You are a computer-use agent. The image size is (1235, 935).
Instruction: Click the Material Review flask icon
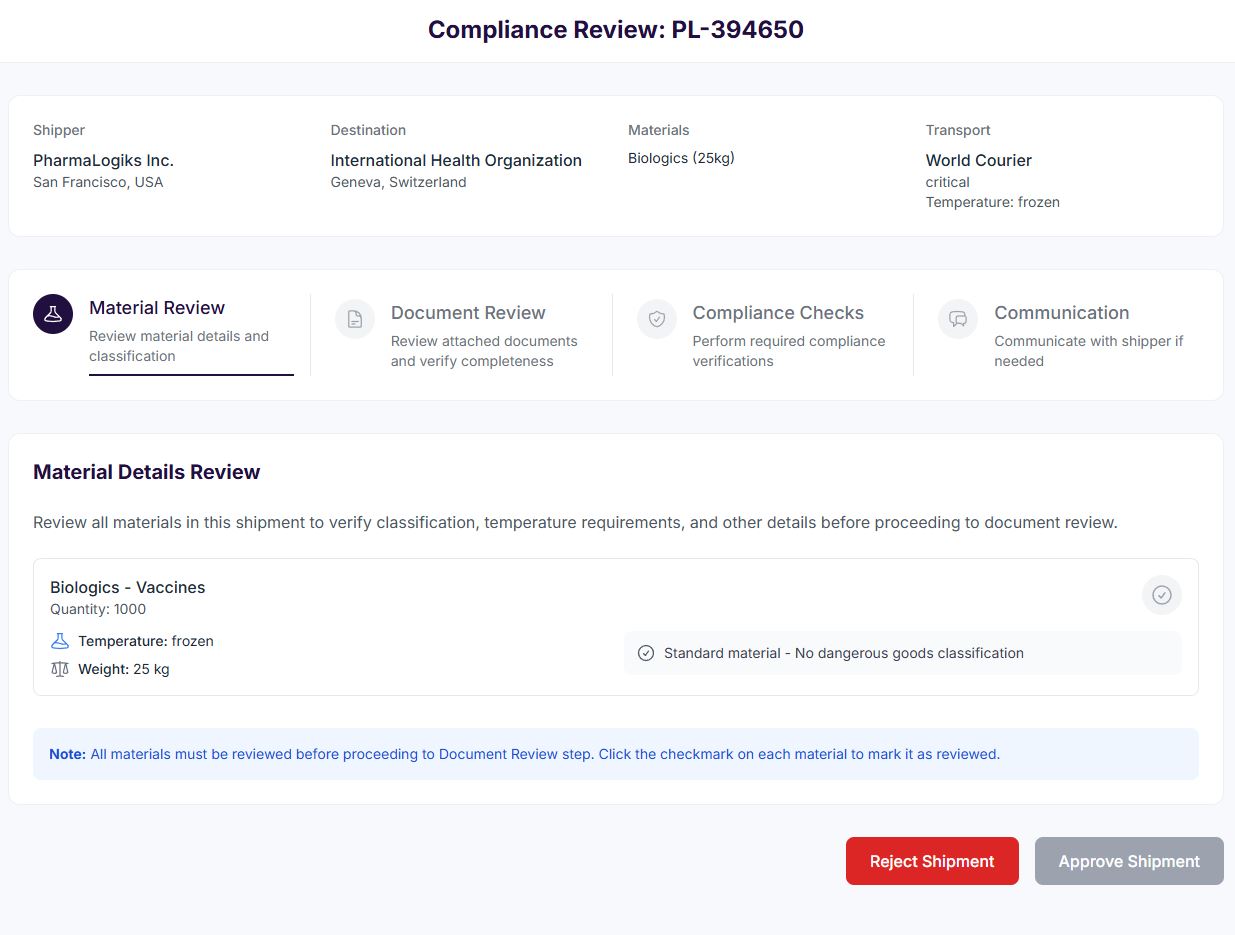[x=53, y=314]
